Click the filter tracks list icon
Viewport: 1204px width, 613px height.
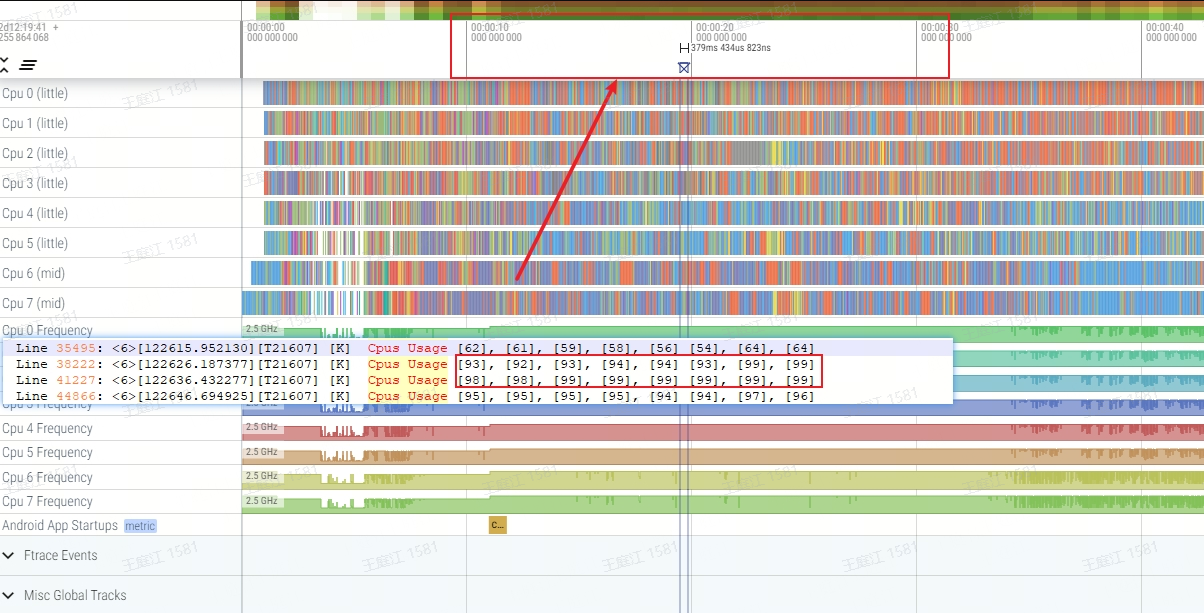point(28,65)
